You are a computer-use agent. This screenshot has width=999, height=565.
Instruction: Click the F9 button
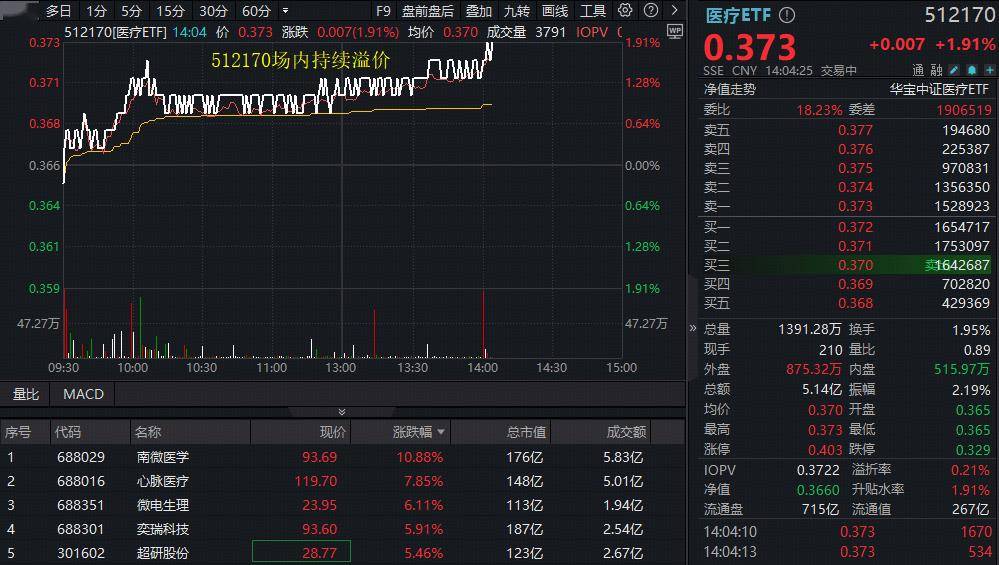tap(383, 11)
